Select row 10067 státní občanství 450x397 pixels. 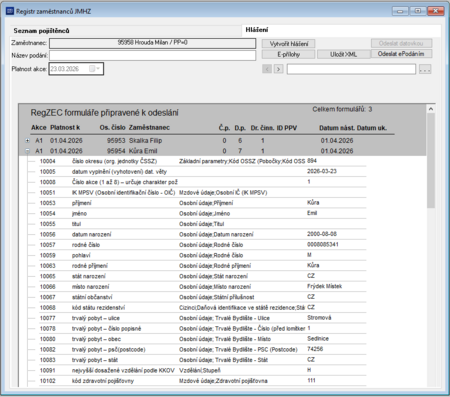(203, 297)
